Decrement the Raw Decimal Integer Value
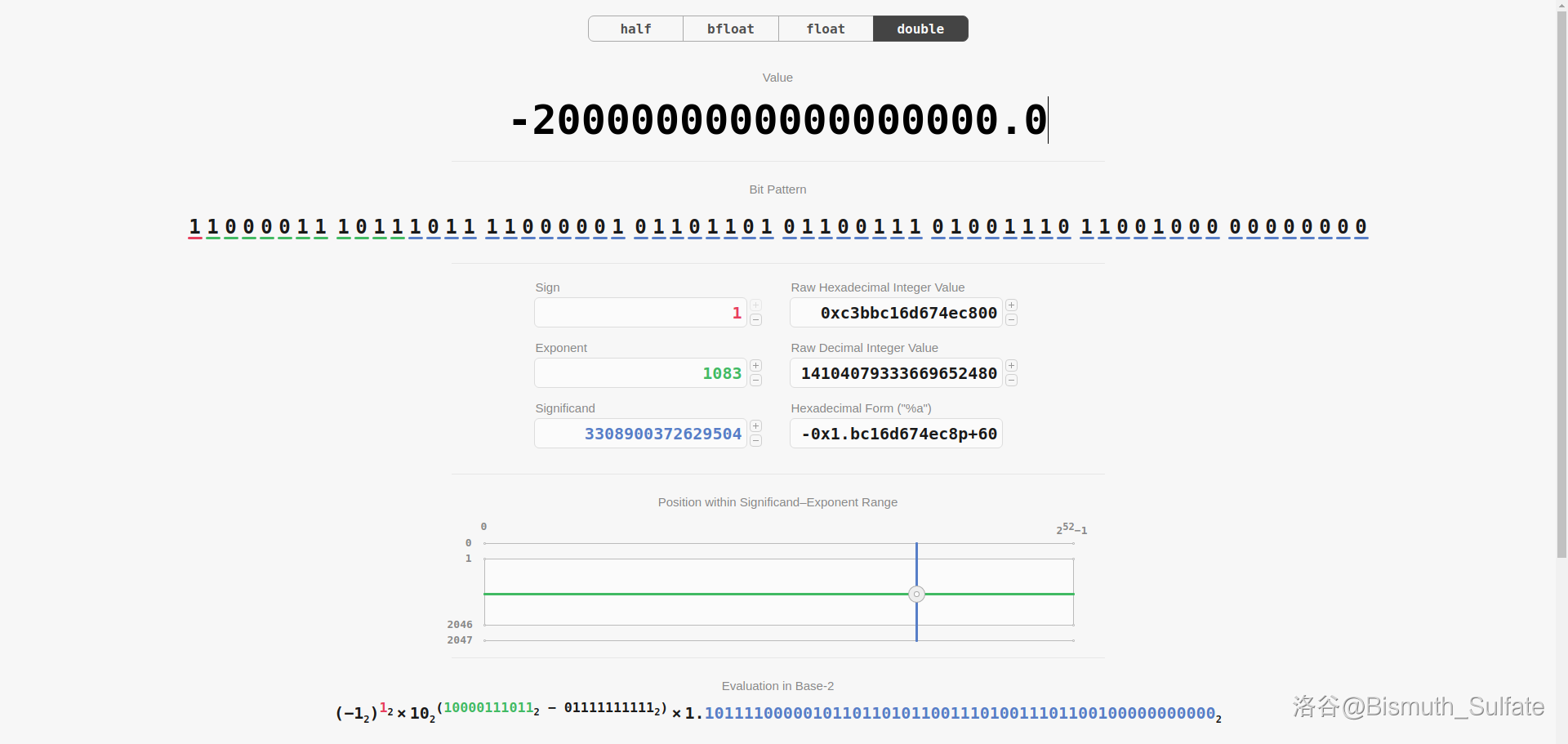1568x744 pixels. tap(1011, 381)
